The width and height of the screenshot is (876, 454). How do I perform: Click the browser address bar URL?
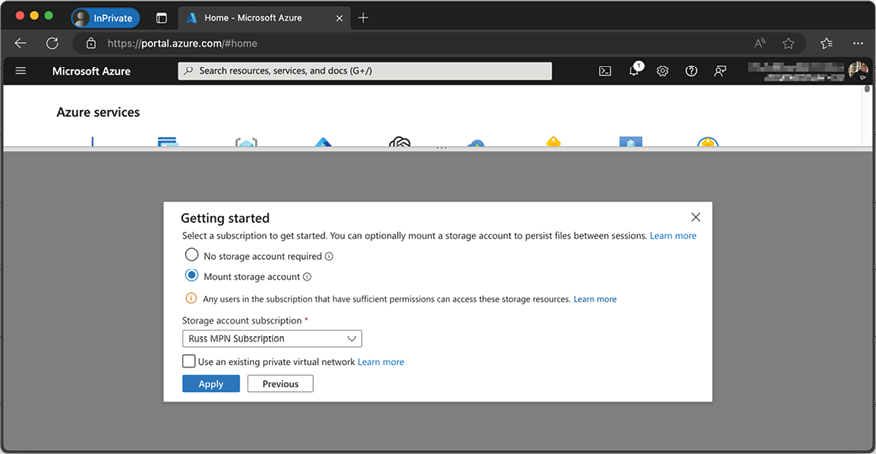click(182, 43)
